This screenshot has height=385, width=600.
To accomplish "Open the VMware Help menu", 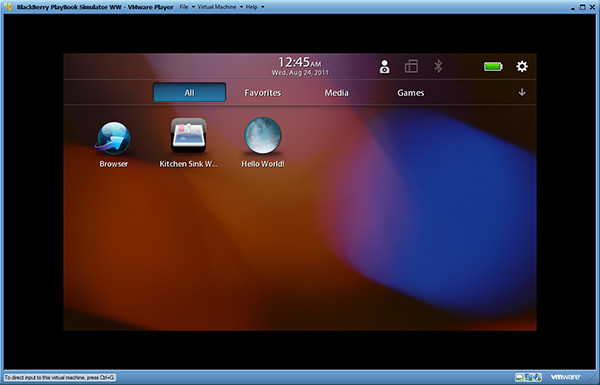I will click(x=254, y=7).
